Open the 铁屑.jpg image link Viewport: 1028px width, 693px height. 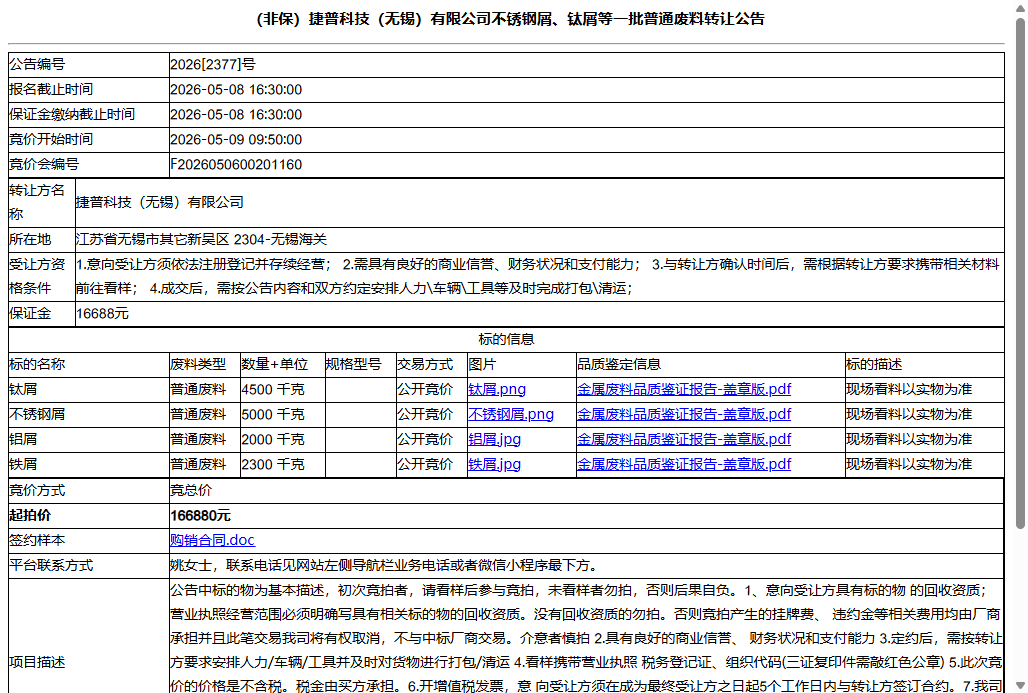point(494,464)
